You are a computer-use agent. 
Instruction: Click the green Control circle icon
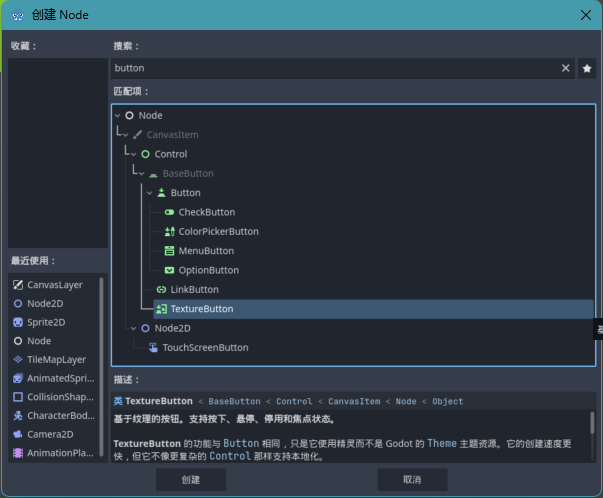[x=145, y=154]
